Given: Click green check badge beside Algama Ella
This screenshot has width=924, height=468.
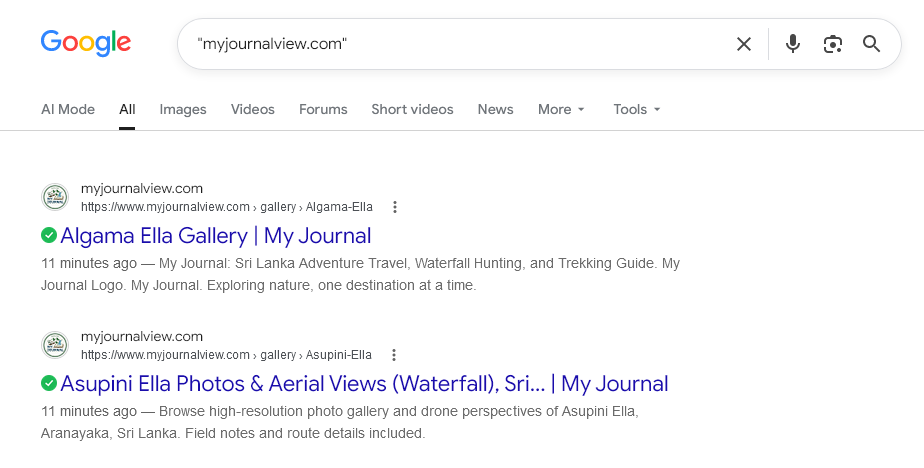Looking at the screenshot, I should click(x=49, y=235).
